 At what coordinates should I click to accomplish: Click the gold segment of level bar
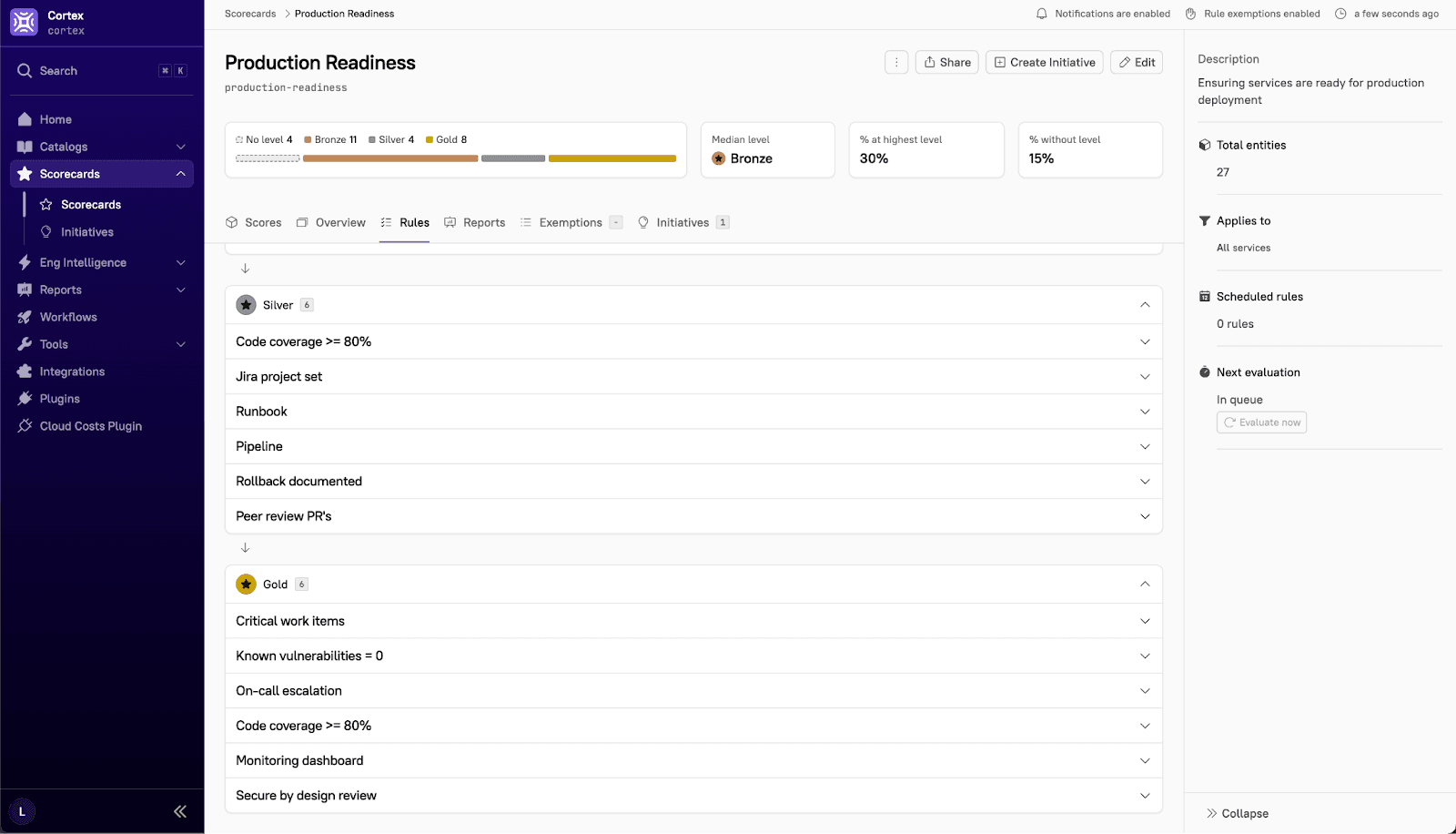tap(612, 158)
